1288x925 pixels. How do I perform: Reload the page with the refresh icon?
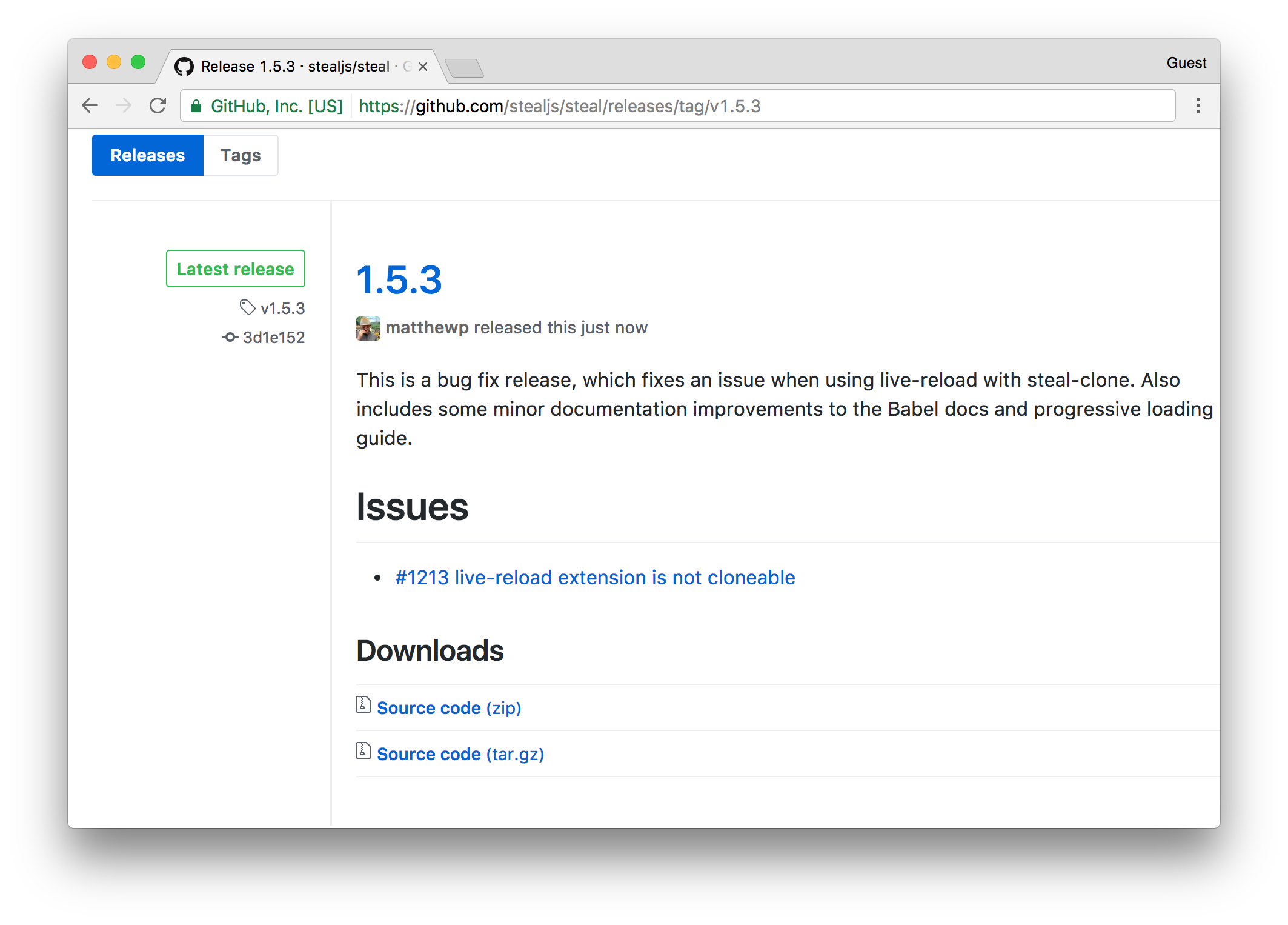[158, 105]
